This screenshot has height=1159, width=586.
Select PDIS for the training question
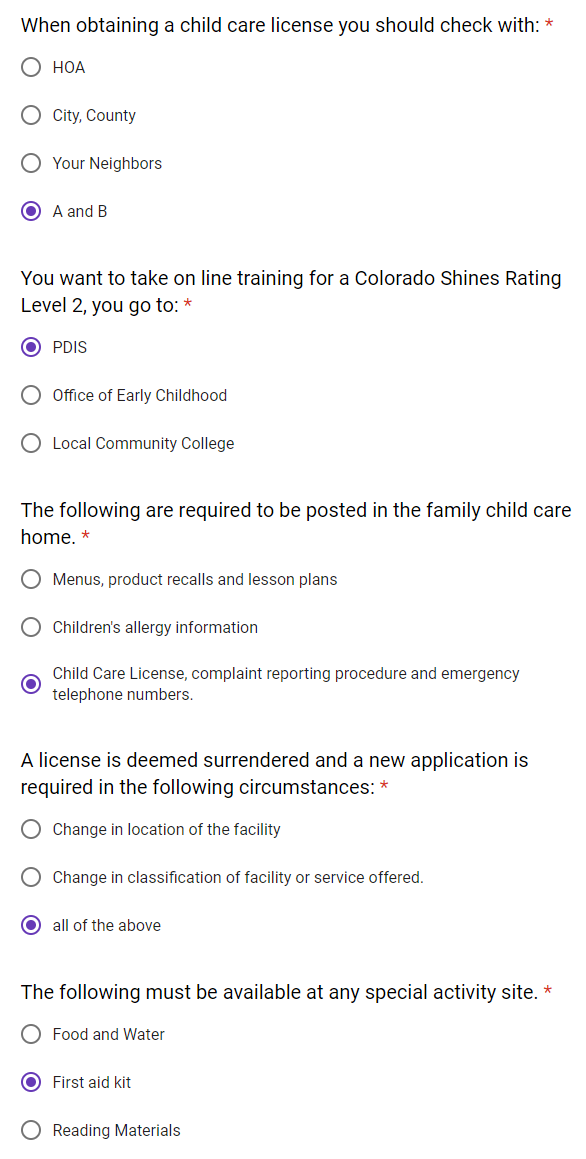(31, 347)
